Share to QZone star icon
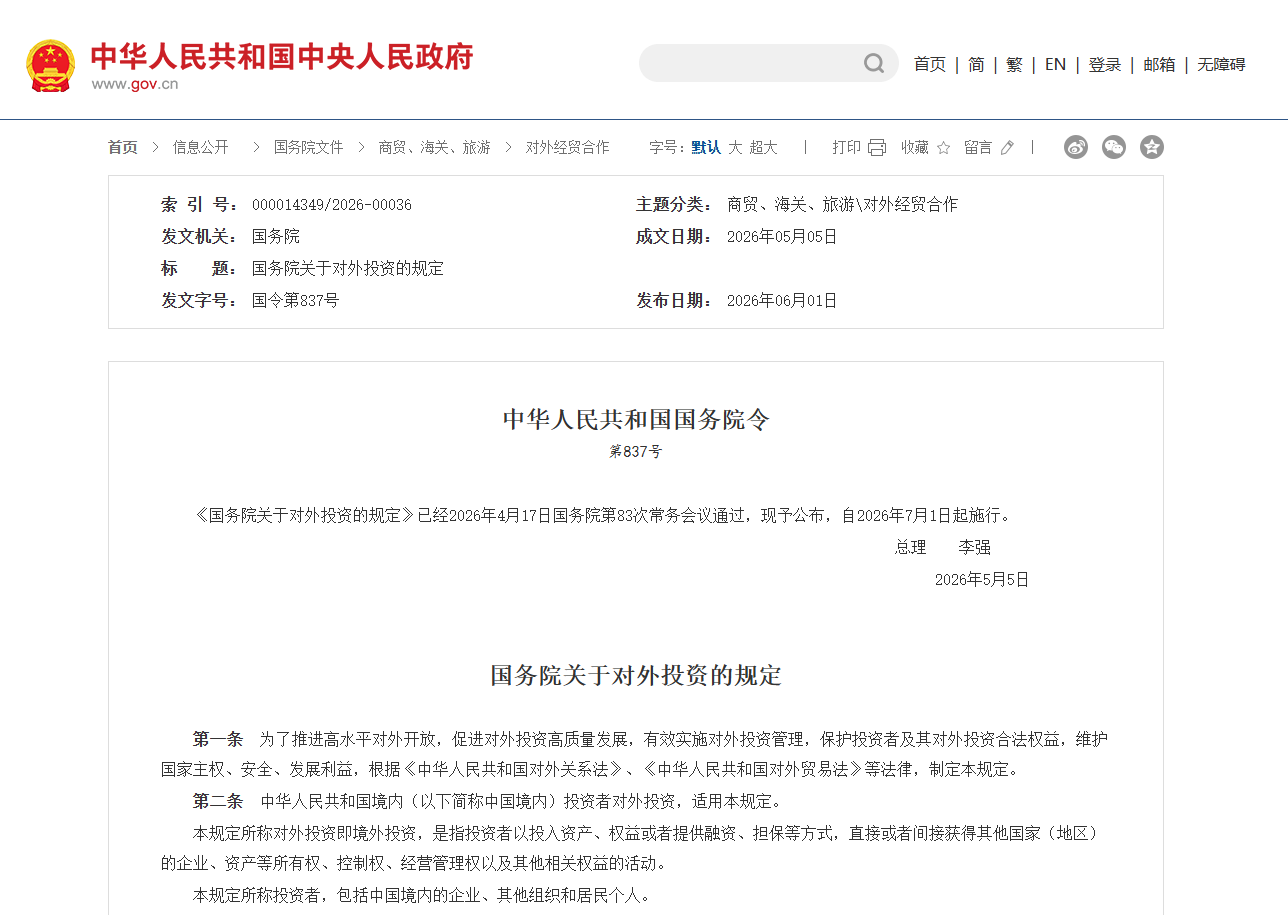This screenshot has height=915, width=1288. [1152, 147]
